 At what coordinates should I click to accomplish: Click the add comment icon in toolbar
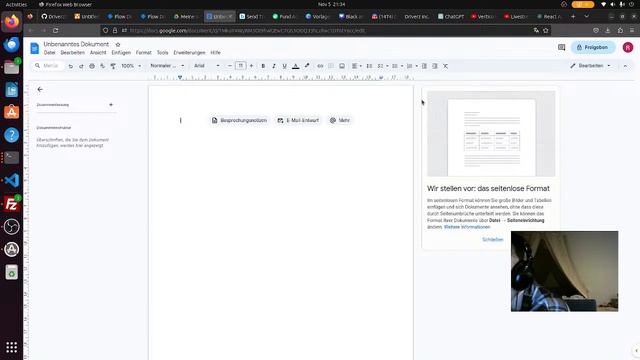331,66
